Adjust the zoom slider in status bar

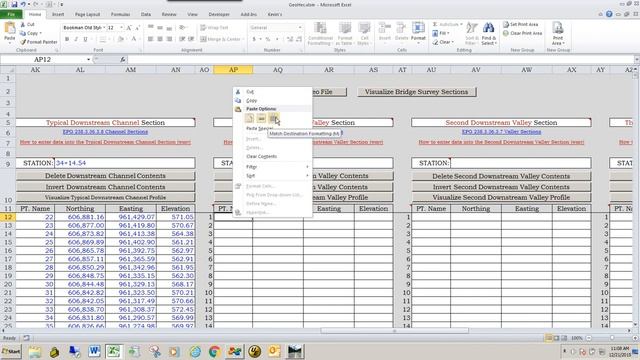click(611, 338)
